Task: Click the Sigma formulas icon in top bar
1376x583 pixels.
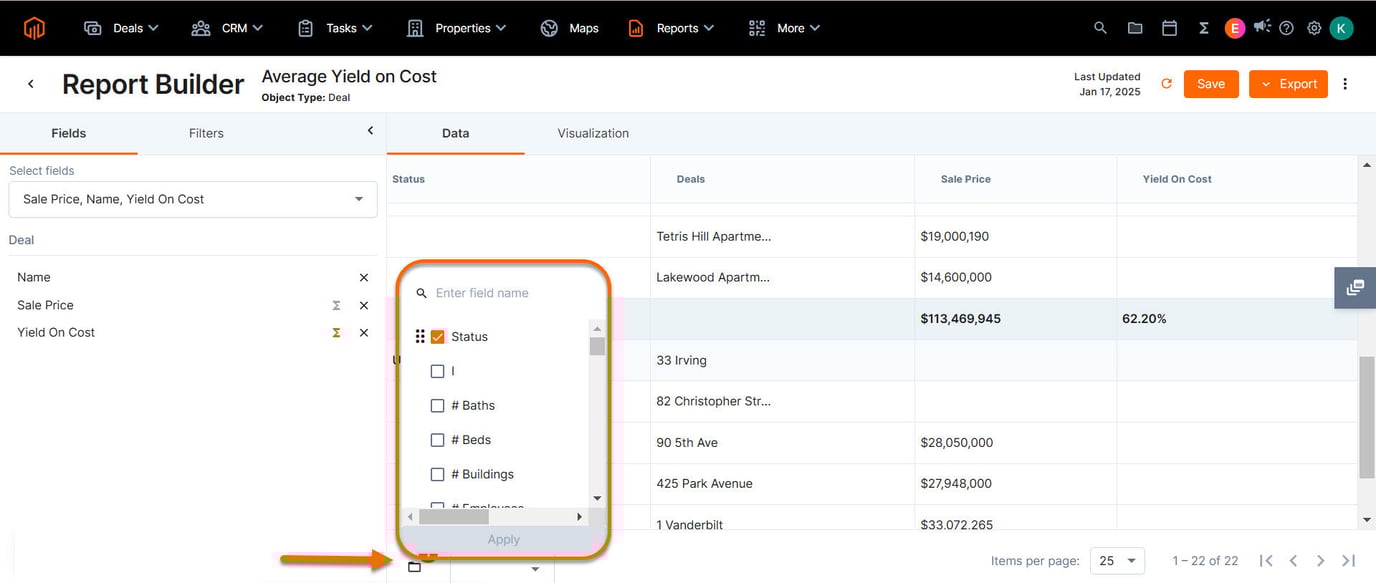Action: pos(1204,27)
